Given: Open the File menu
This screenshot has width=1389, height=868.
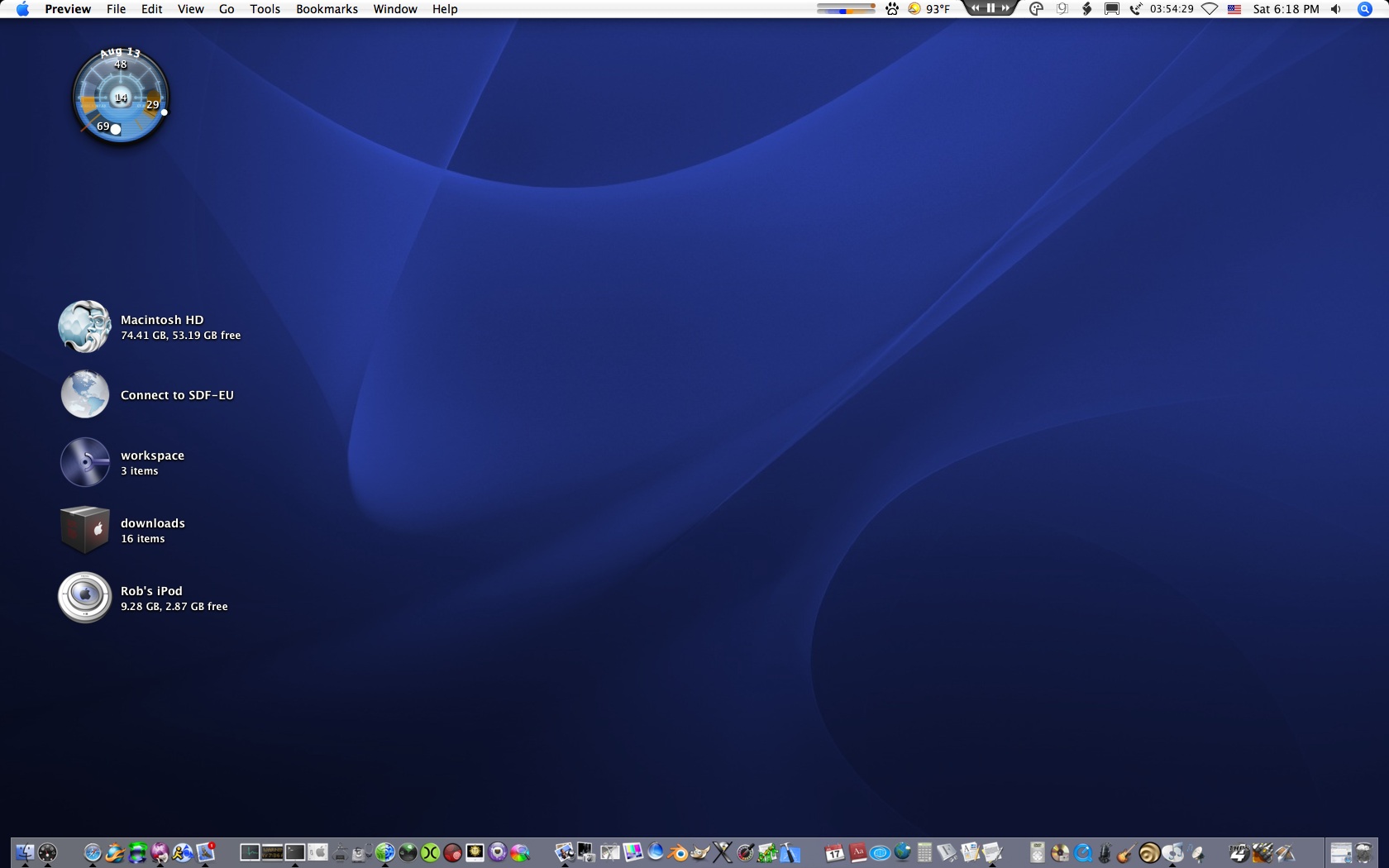Looking at the screenshot, I should click(x=117, y=9).
